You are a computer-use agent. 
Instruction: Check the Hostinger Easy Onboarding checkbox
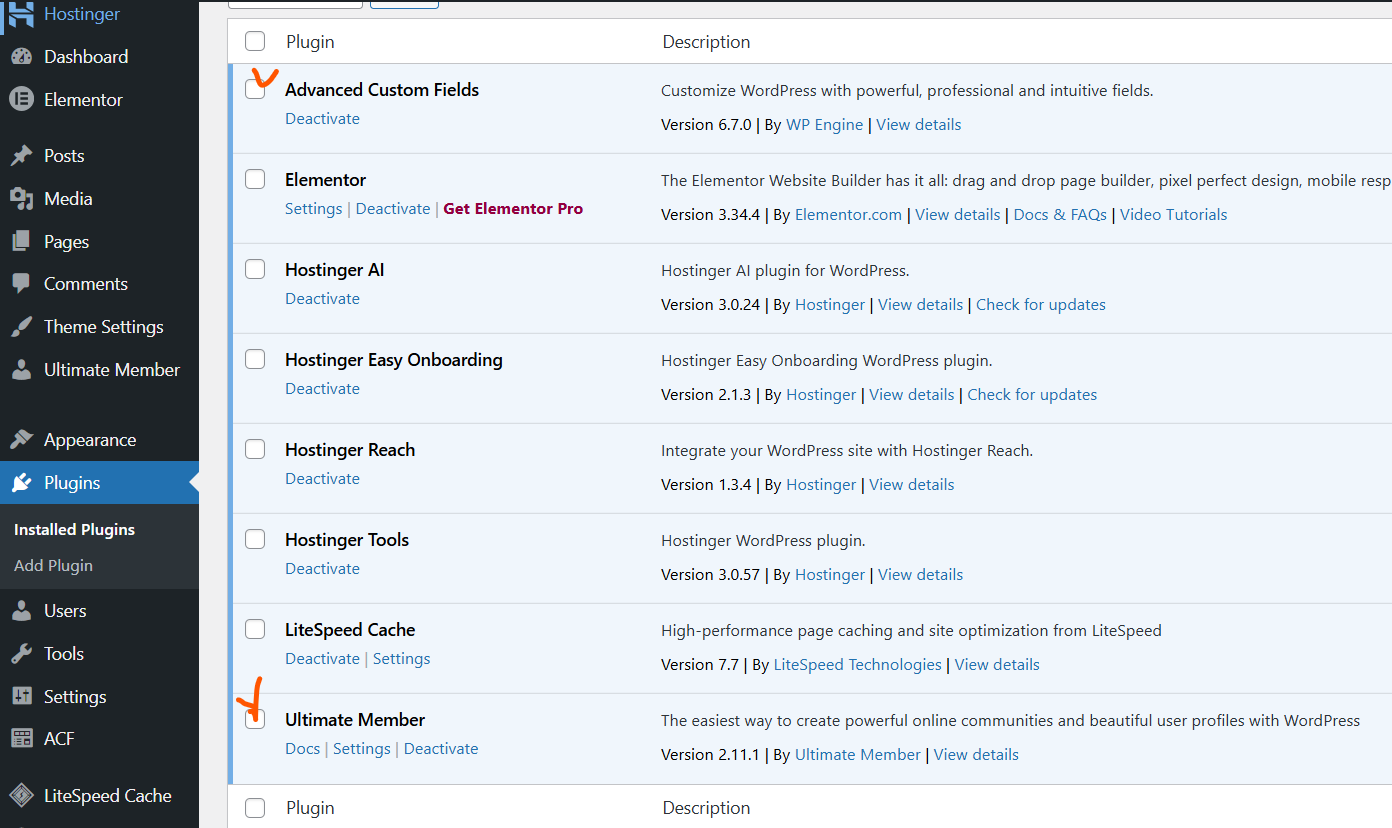pyautogui.click(x=255, y=359)
